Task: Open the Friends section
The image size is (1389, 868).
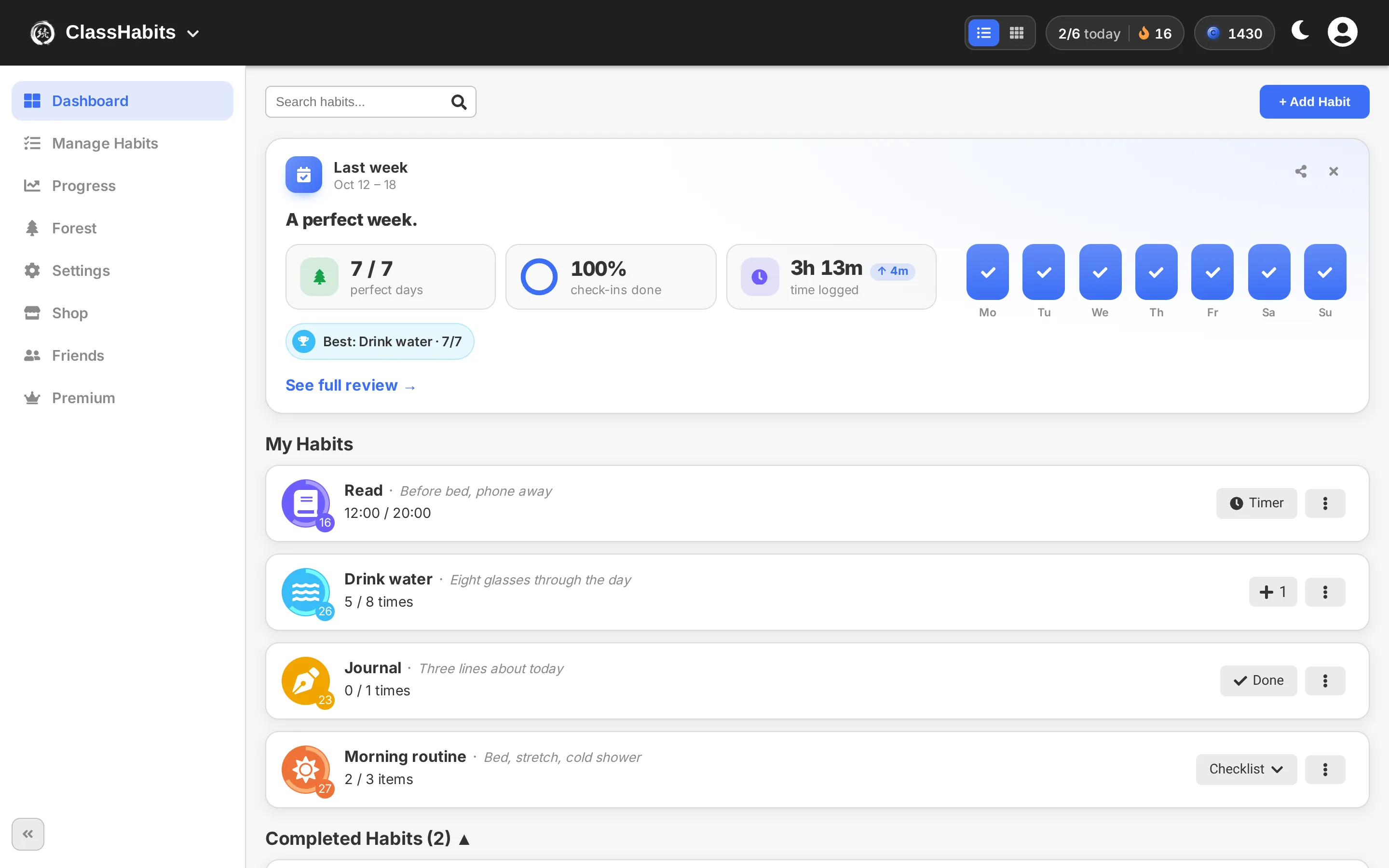Action: pos(122,355)
